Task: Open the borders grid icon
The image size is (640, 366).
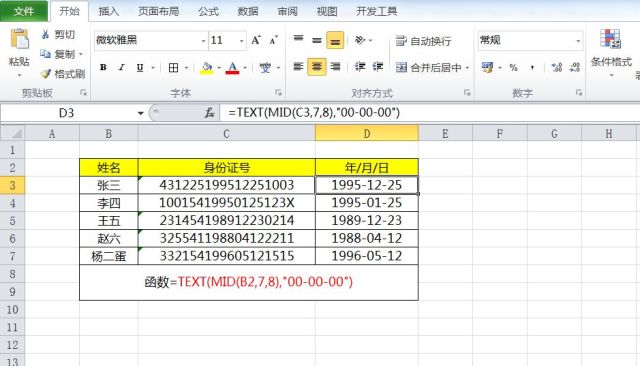Action: [x=173, y=67]
